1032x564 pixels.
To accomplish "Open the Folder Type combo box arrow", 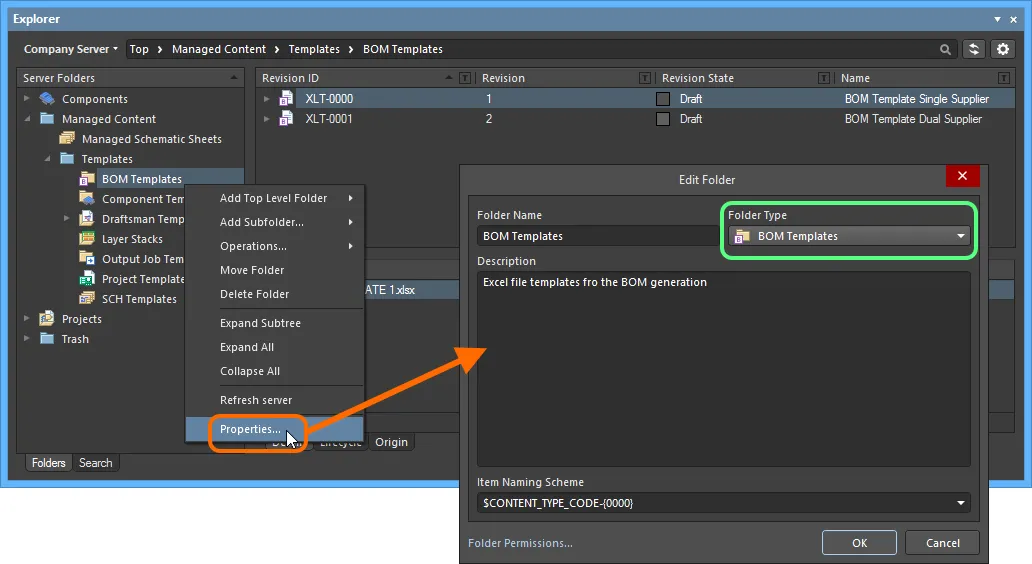I will [x=960, y=236].
